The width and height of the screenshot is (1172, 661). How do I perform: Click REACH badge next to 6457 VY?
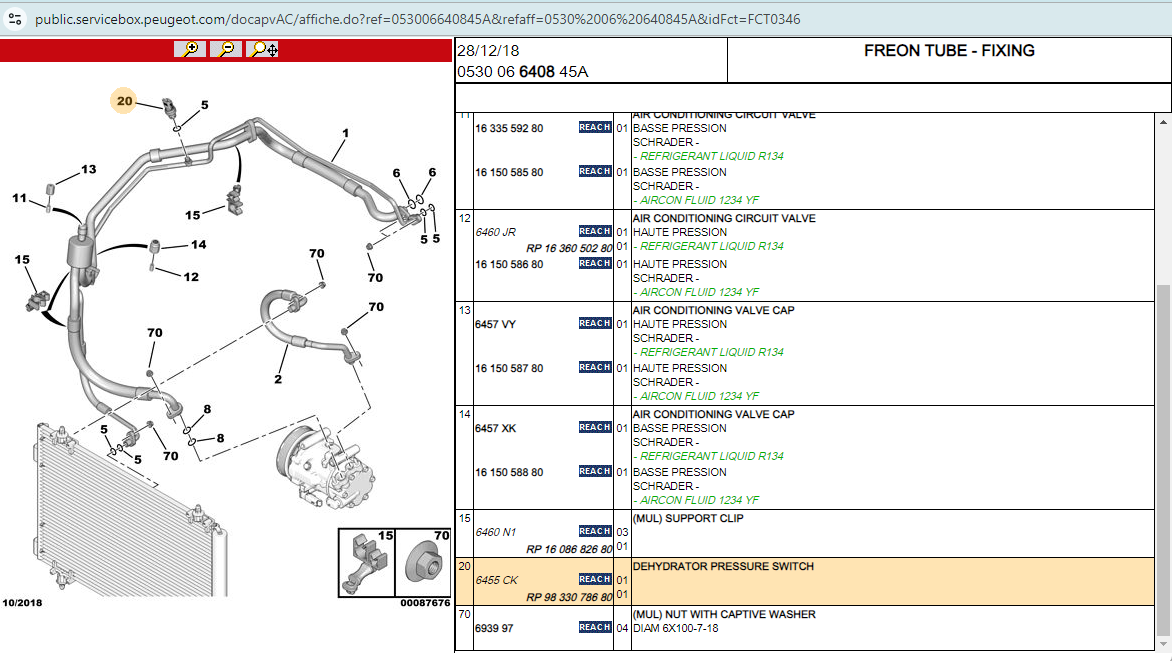pos(595,323)
